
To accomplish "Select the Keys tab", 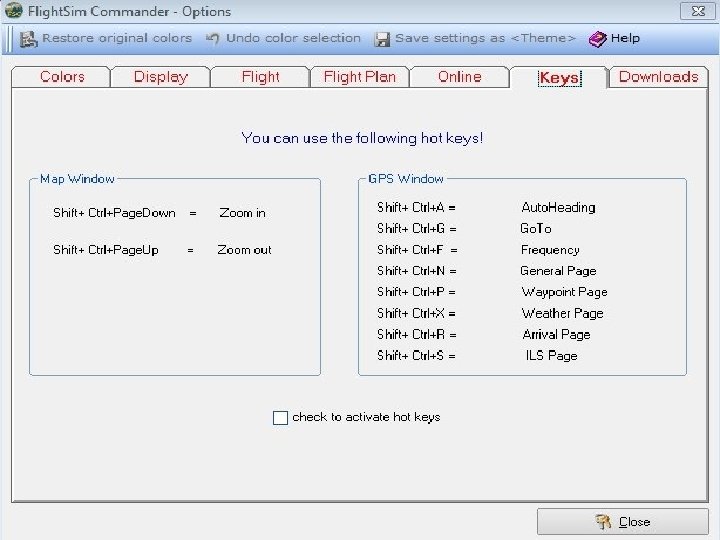I will click(x=559, y=78).
